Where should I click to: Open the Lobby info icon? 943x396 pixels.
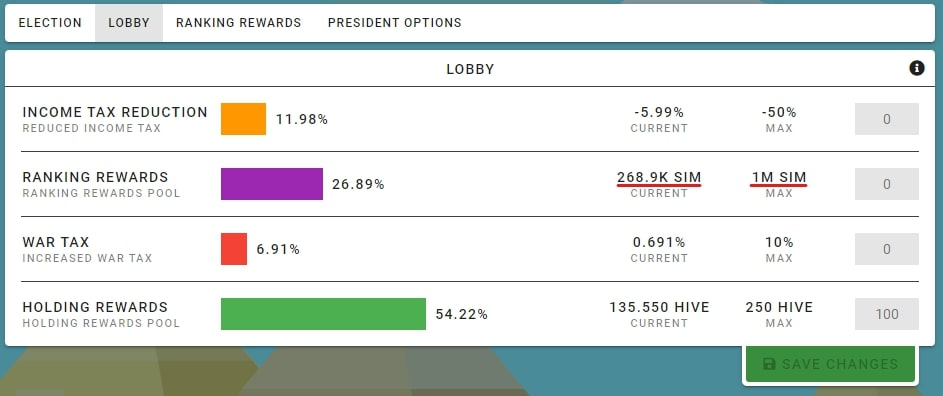(916, 69)
